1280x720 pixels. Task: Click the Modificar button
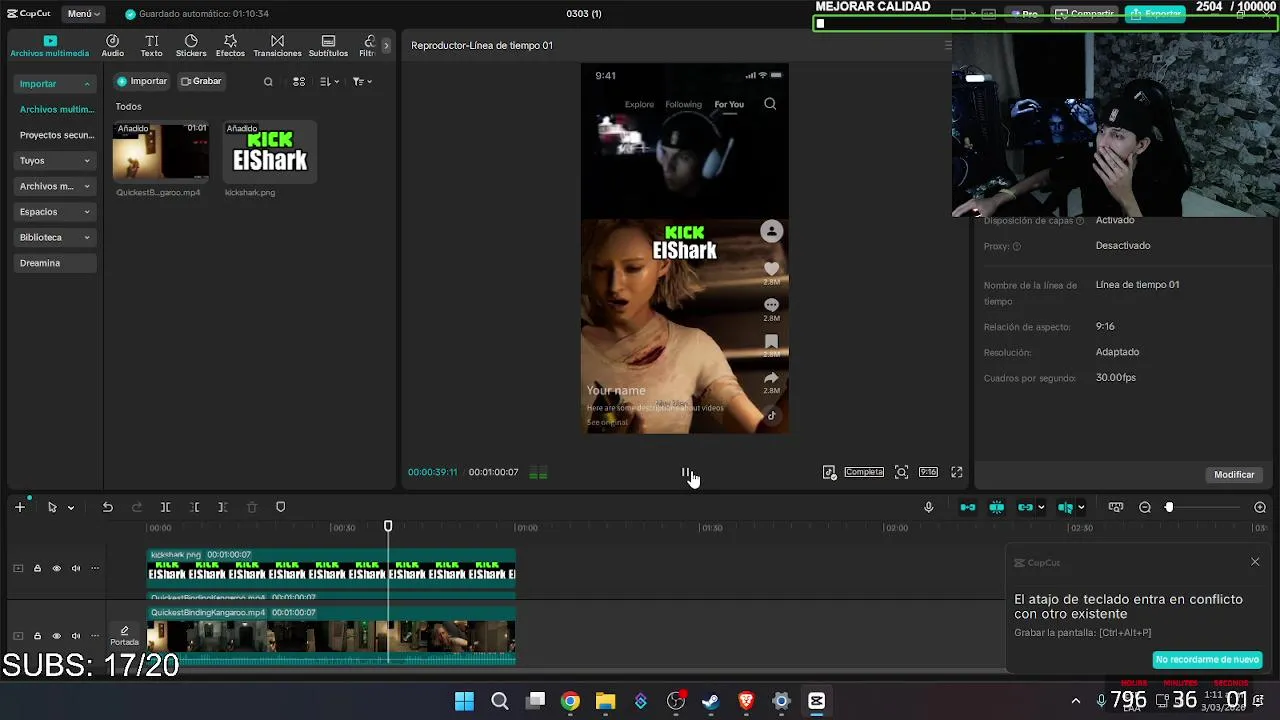1234,475
